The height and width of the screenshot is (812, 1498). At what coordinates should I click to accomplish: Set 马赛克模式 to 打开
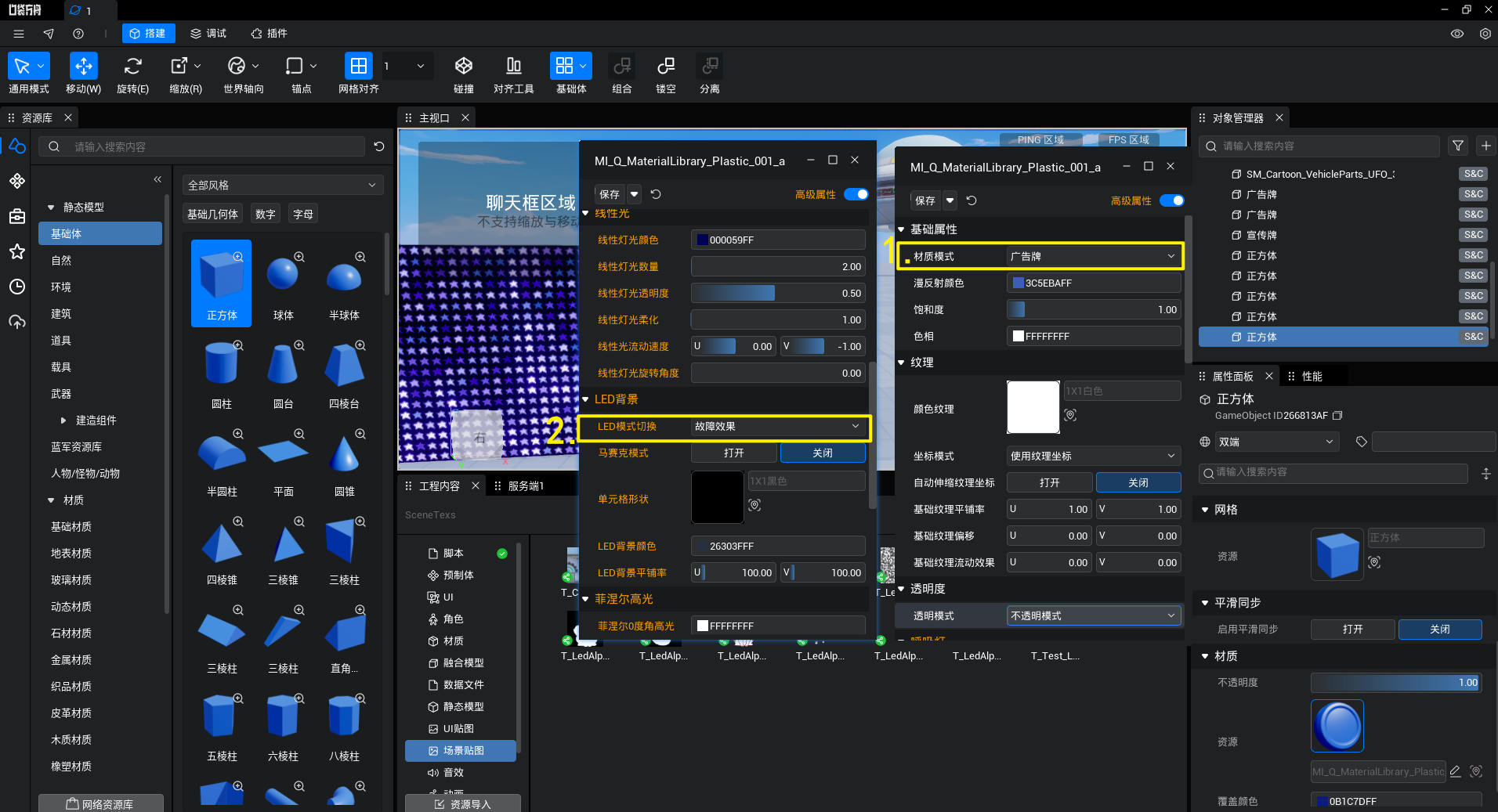(734, 453)
